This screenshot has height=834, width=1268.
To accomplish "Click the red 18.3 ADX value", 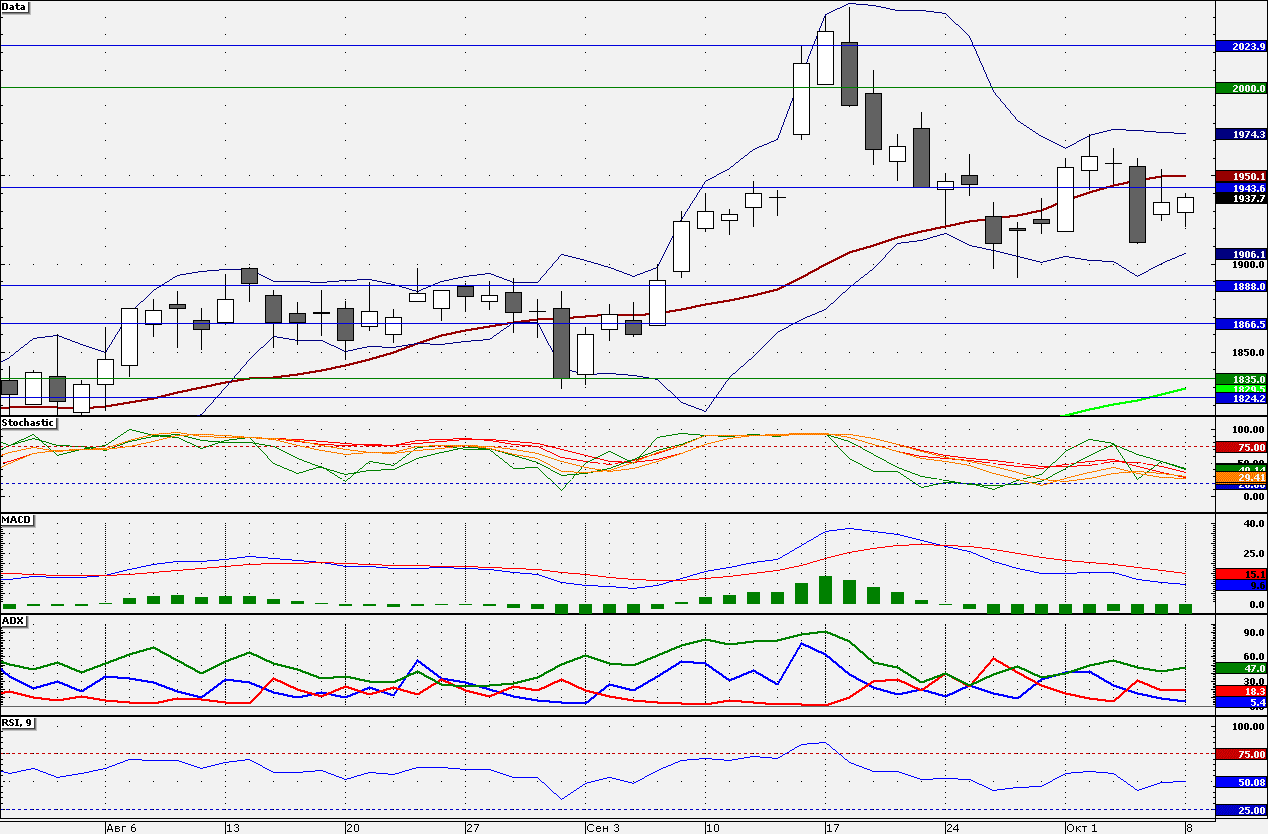I will click(1241, 691).
